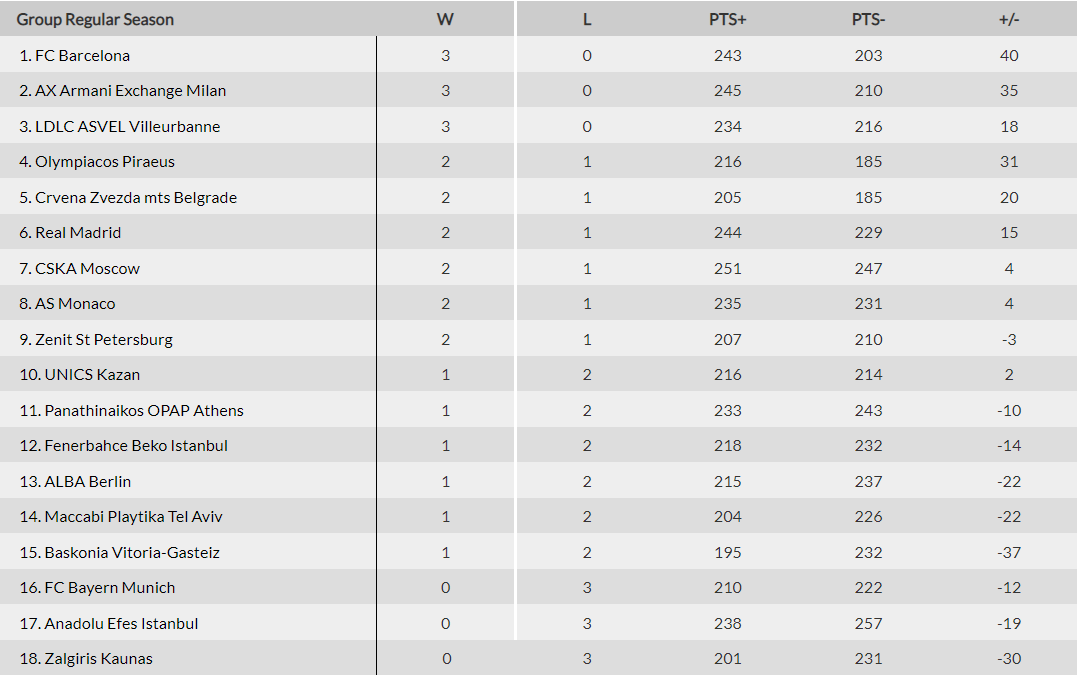
Task: Click ALBA Berlin in the table
Action: click(88, 482)
